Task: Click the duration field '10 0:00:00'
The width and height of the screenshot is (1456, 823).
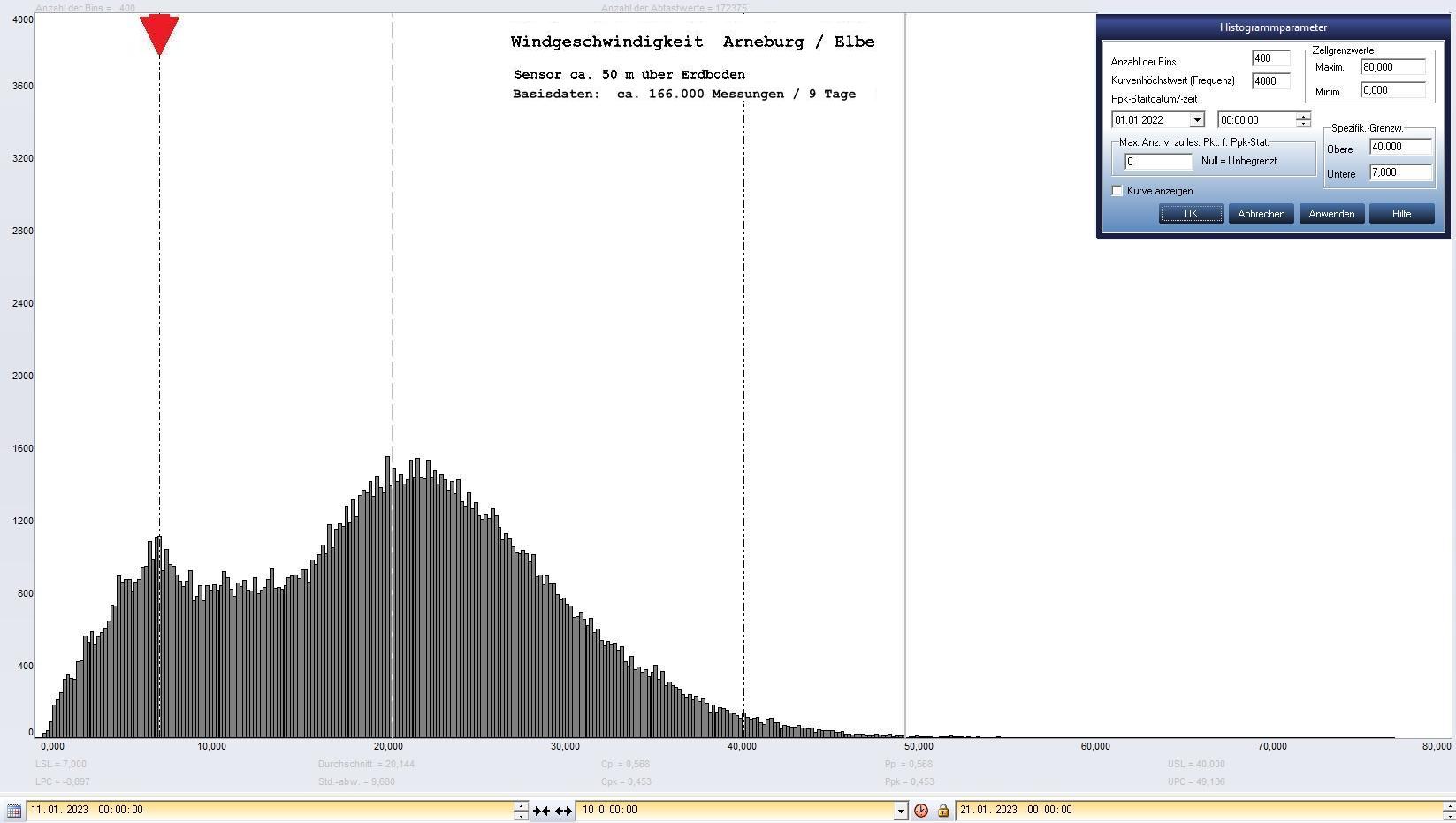Action: point(735,810)
